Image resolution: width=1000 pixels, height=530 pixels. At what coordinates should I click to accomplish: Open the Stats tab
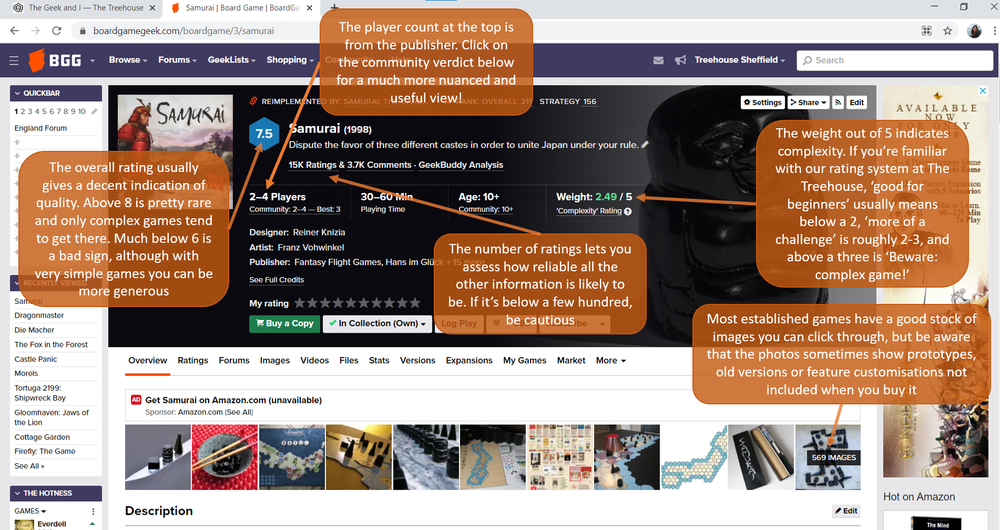click(x=379, y=360)
